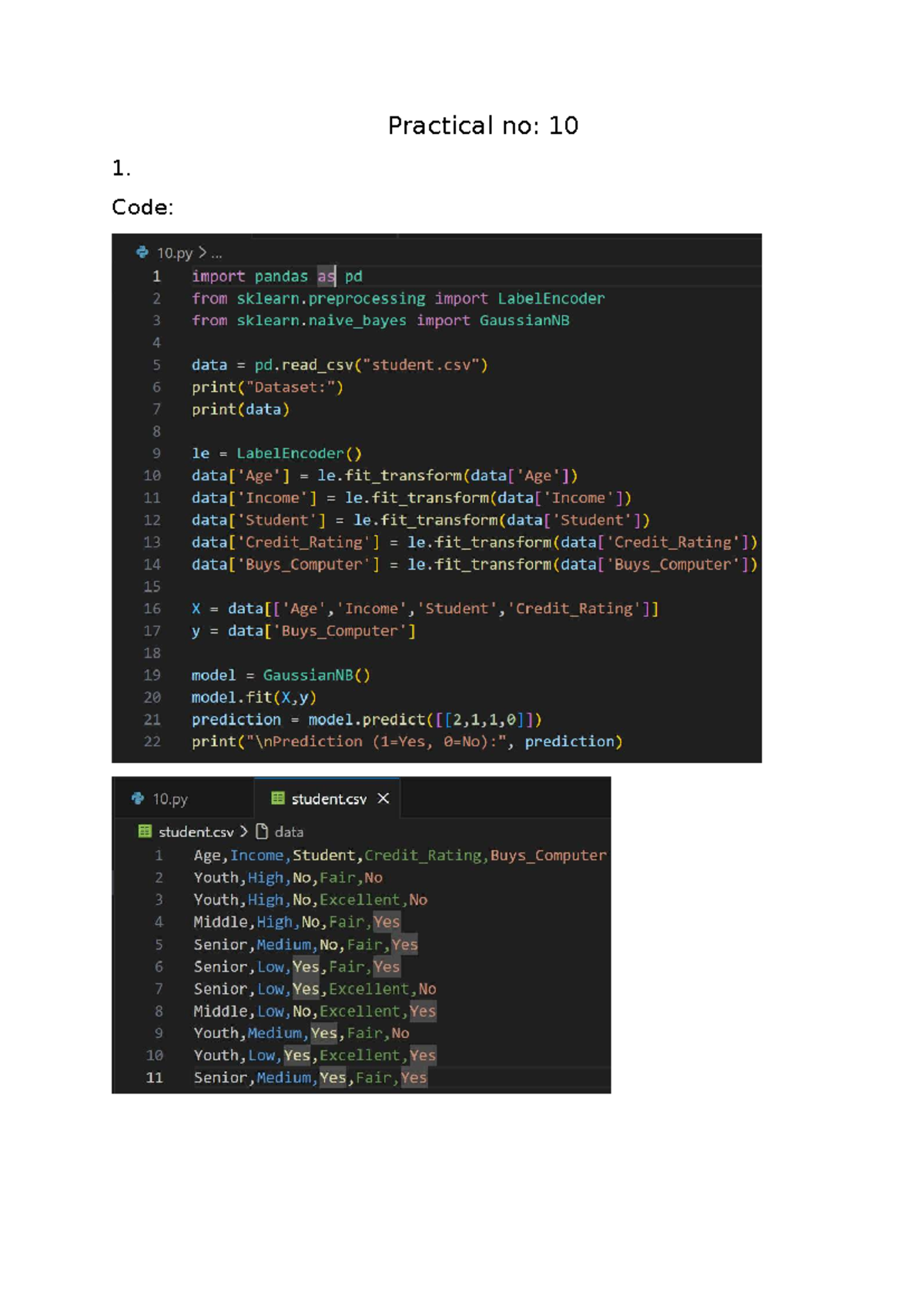Switch to the 10.py editor tab
The image size is (924, 1306).
[x=169, y=799]
